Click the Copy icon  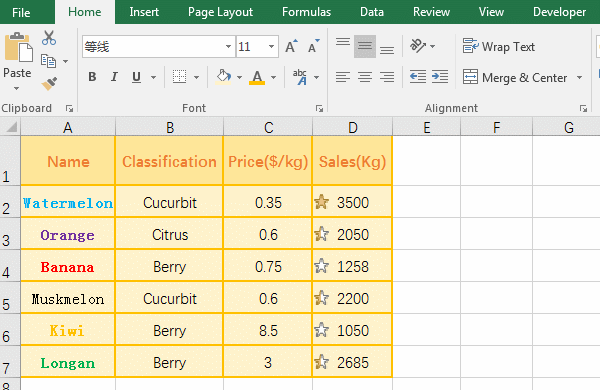pos(49,61)
